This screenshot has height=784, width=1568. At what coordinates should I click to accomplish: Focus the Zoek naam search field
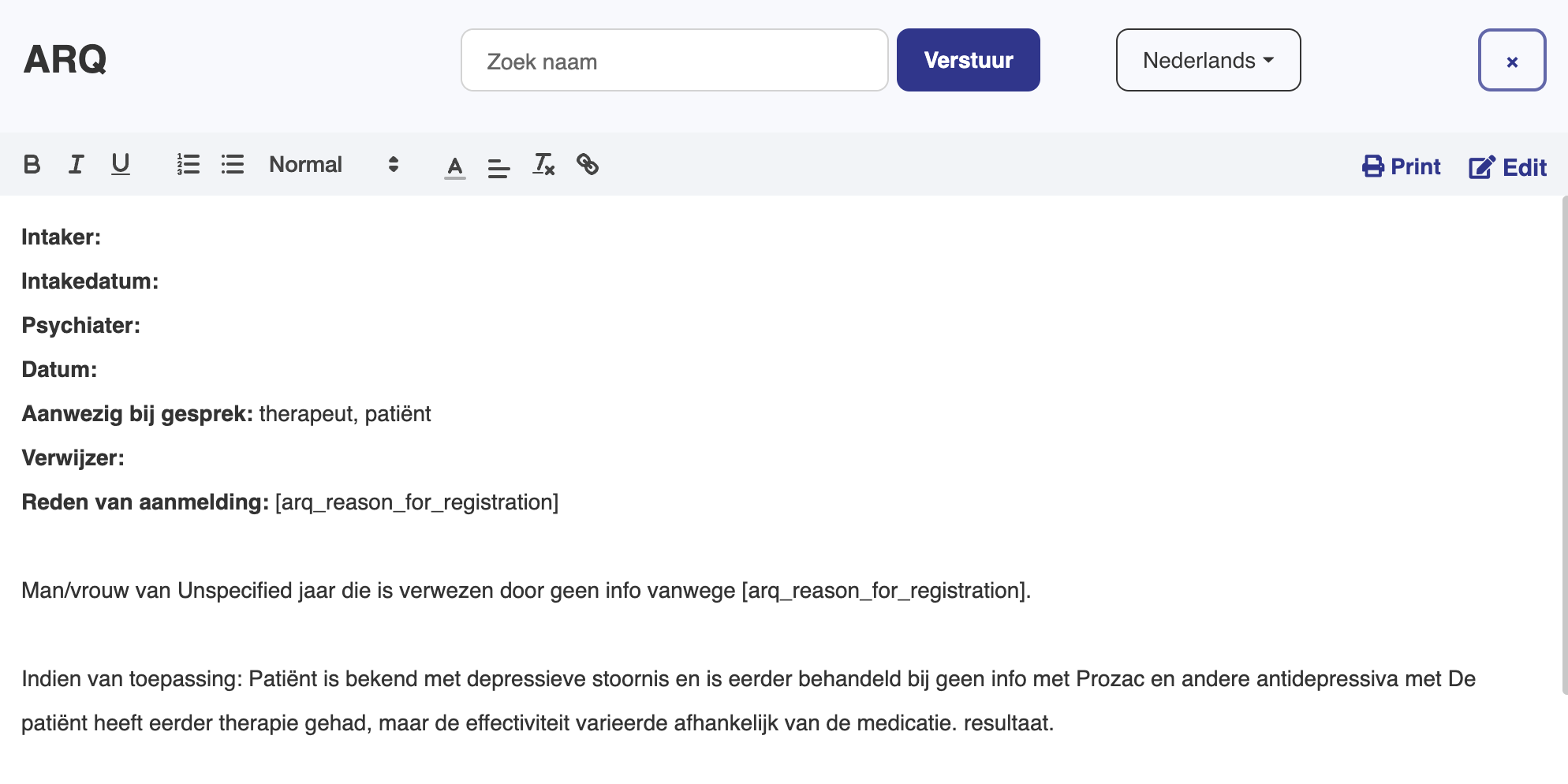[674, 61]
